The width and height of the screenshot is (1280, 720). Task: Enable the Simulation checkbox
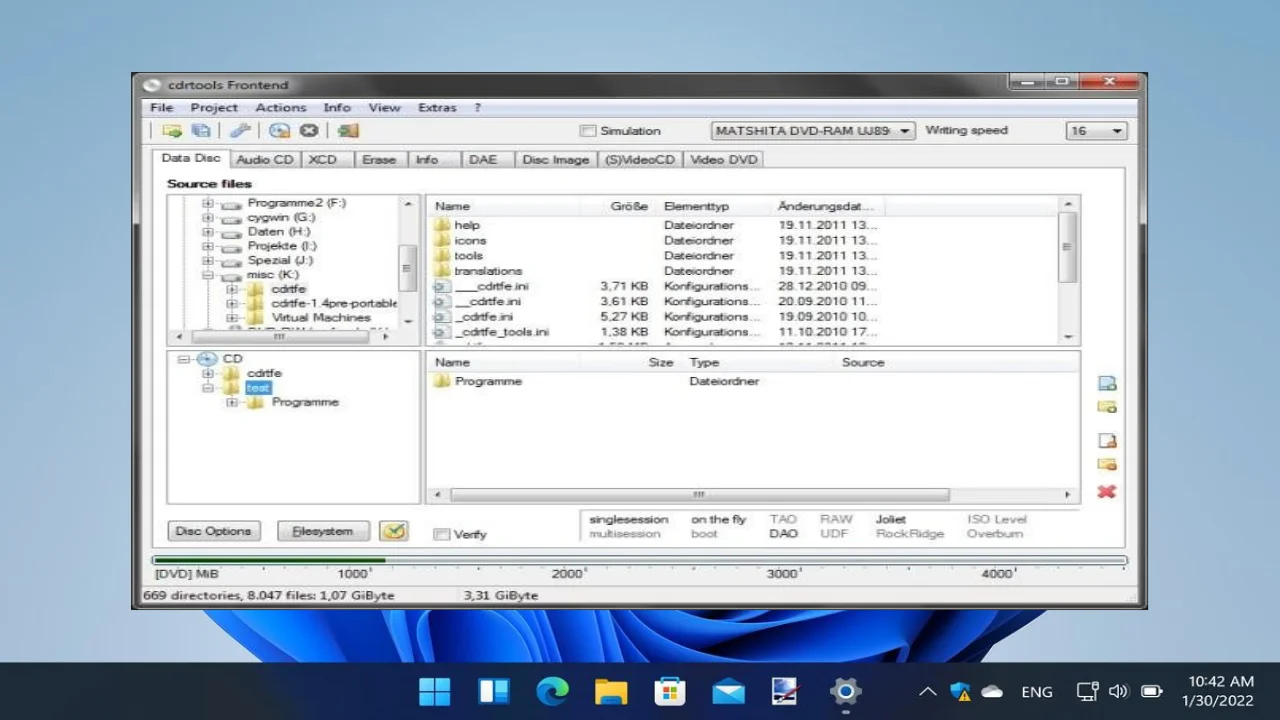588,131
